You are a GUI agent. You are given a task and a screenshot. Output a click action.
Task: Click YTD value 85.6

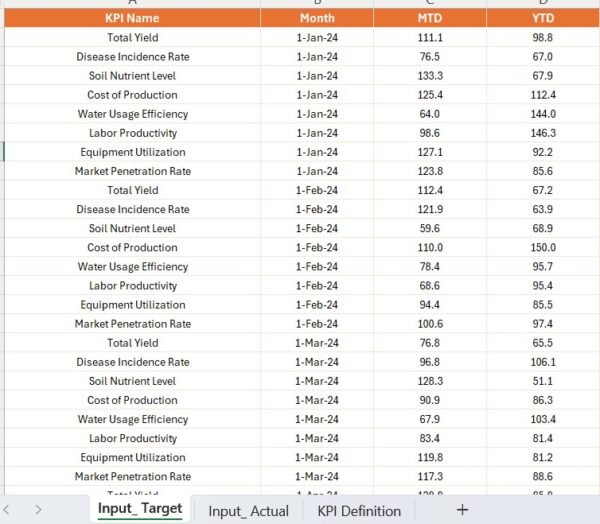coord(543,171)
